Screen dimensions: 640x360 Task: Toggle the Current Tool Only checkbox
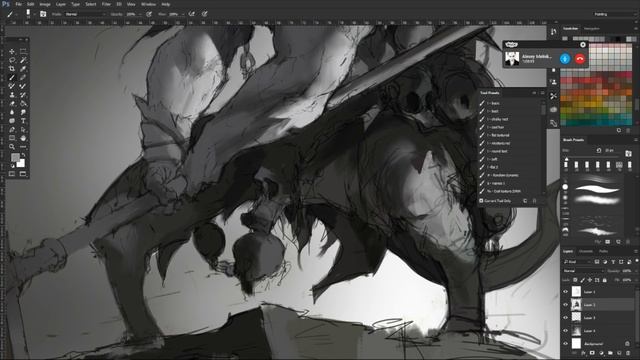coord(481,201)
